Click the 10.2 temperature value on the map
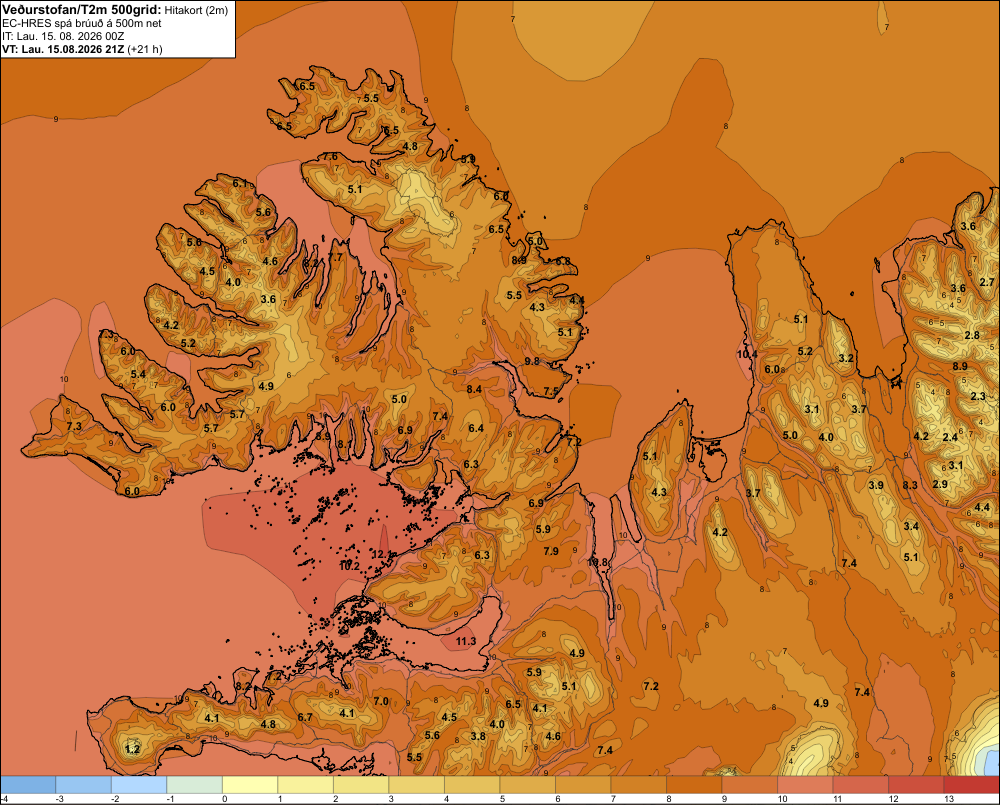 click(349, 566)
